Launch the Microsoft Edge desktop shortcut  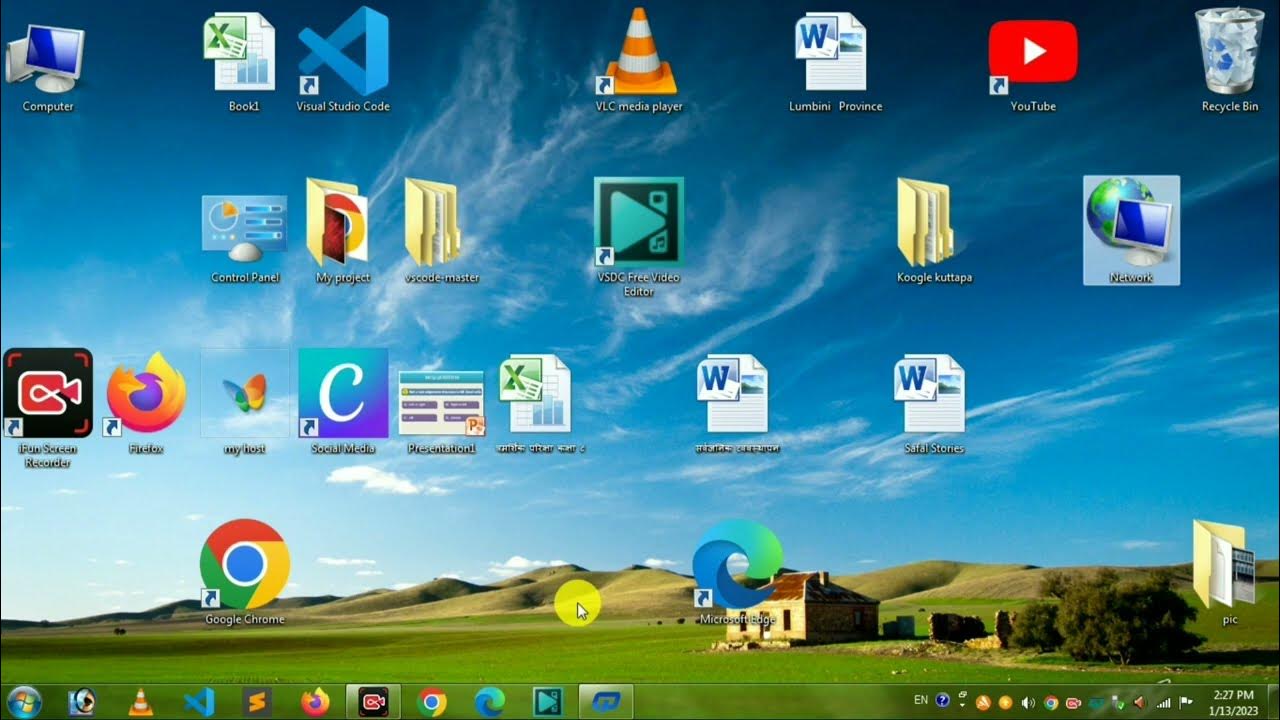pyautogui.click(x=737, y=573)
